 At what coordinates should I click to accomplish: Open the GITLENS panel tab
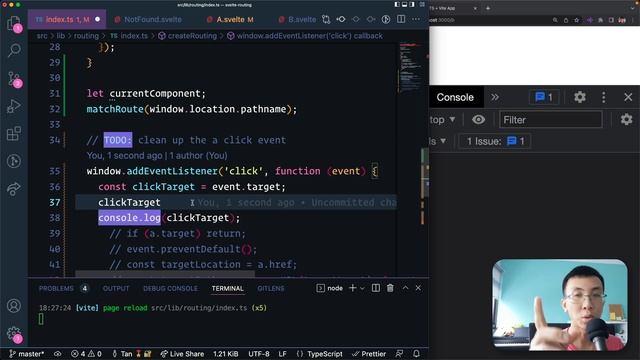[271, 288]
